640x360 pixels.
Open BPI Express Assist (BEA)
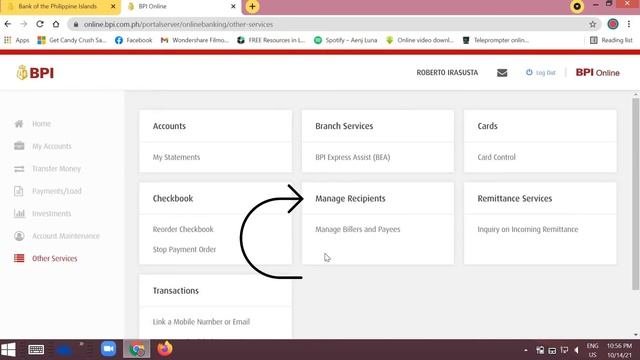click(353, 157)
